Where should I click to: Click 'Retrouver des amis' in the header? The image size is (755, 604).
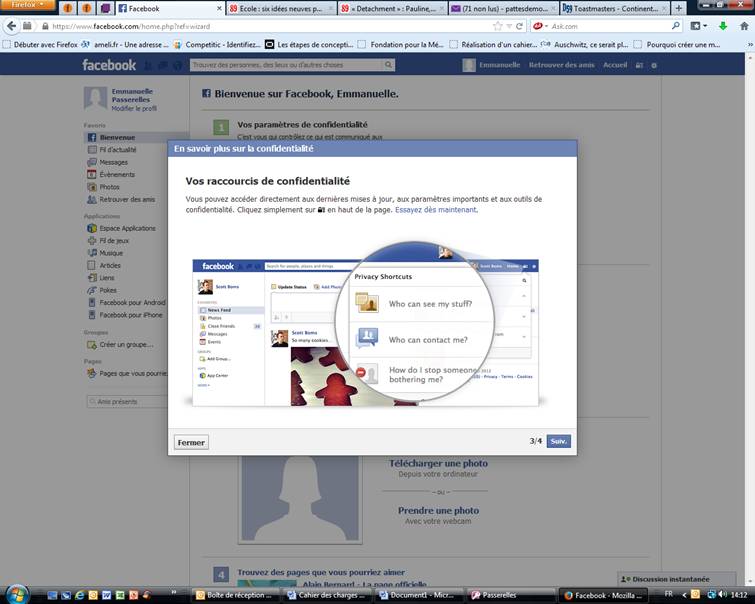point(561,65)
